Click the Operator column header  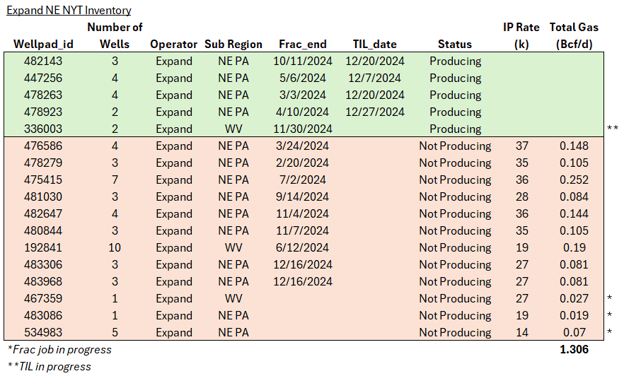[x=174, y=44]
